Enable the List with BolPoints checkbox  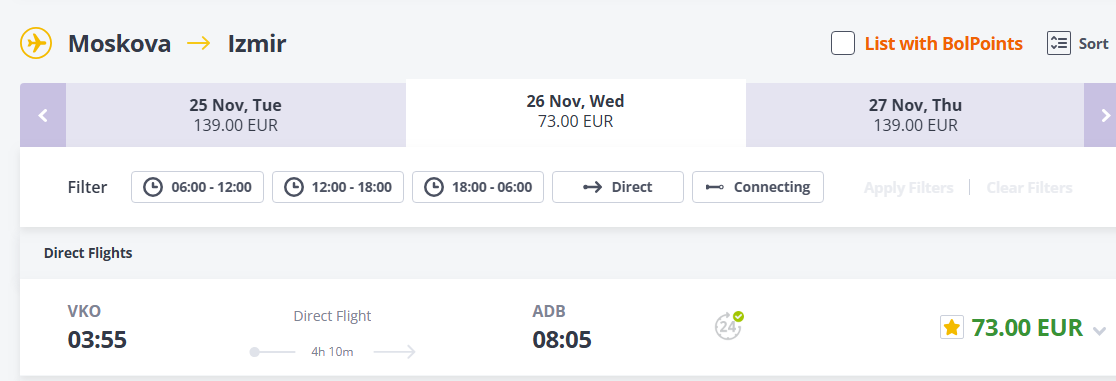pos(843,43)
